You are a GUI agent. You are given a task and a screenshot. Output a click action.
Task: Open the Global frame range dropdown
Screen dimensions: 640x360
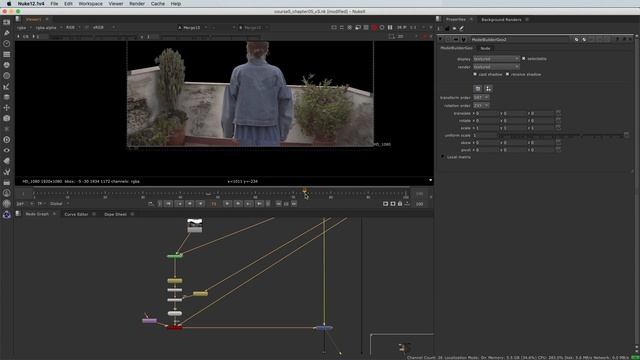[x=59, y=204]
